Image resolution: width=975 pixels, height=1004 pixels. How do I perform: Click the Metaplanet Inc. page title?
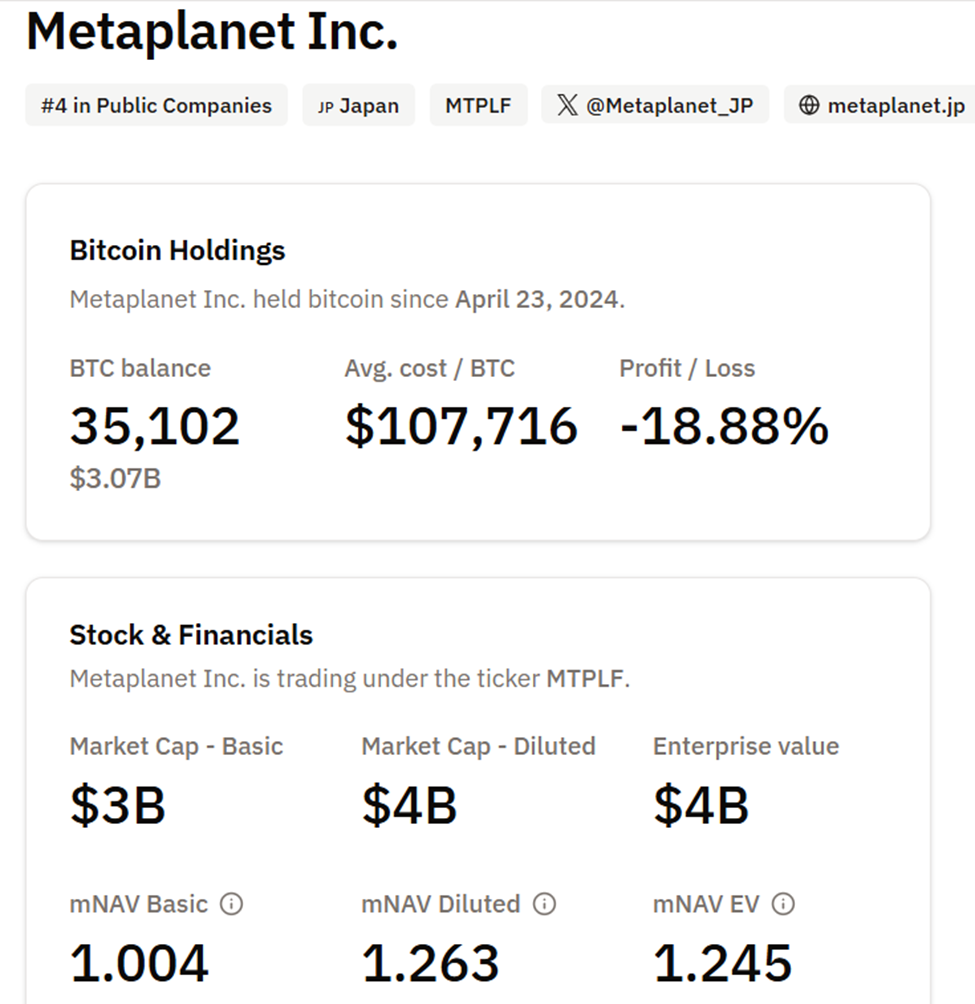coord(213,31)
